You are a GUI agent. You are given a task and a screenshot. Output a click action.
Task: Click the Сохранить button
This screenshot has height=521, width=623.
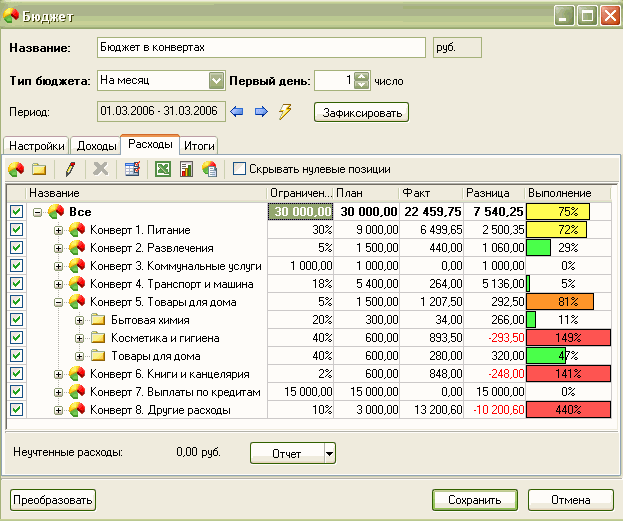coord(475,500)
